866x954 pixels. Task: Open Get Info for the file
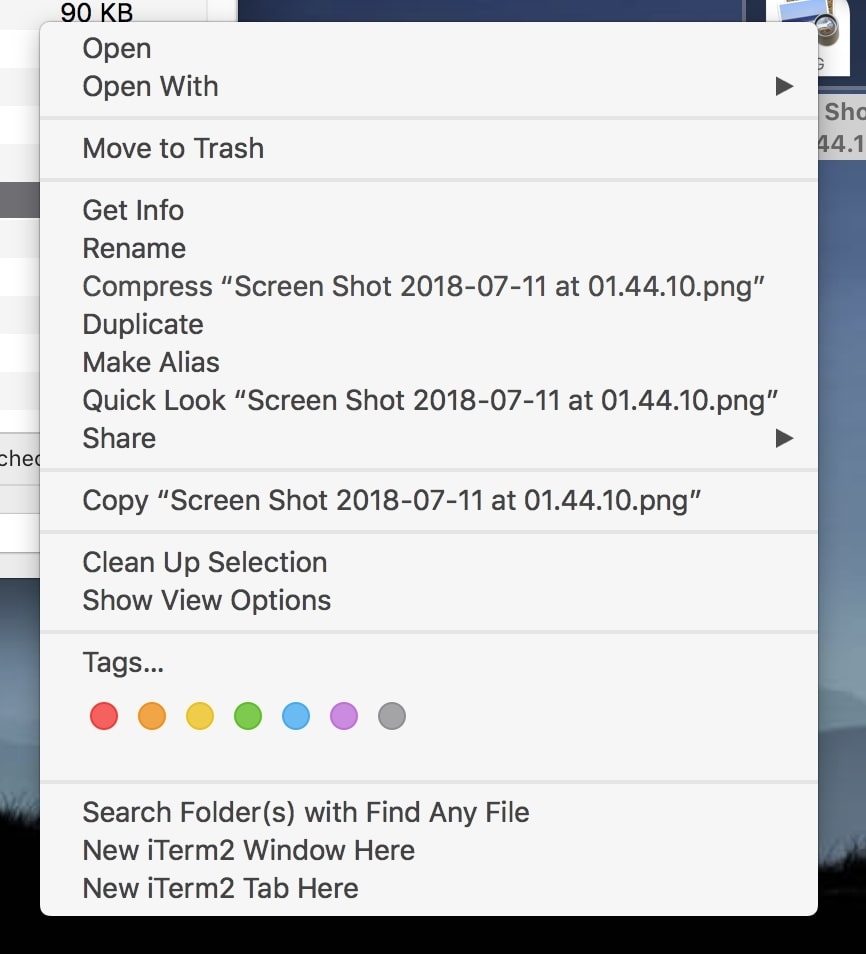pyautogui.click(x=133, y=210)
